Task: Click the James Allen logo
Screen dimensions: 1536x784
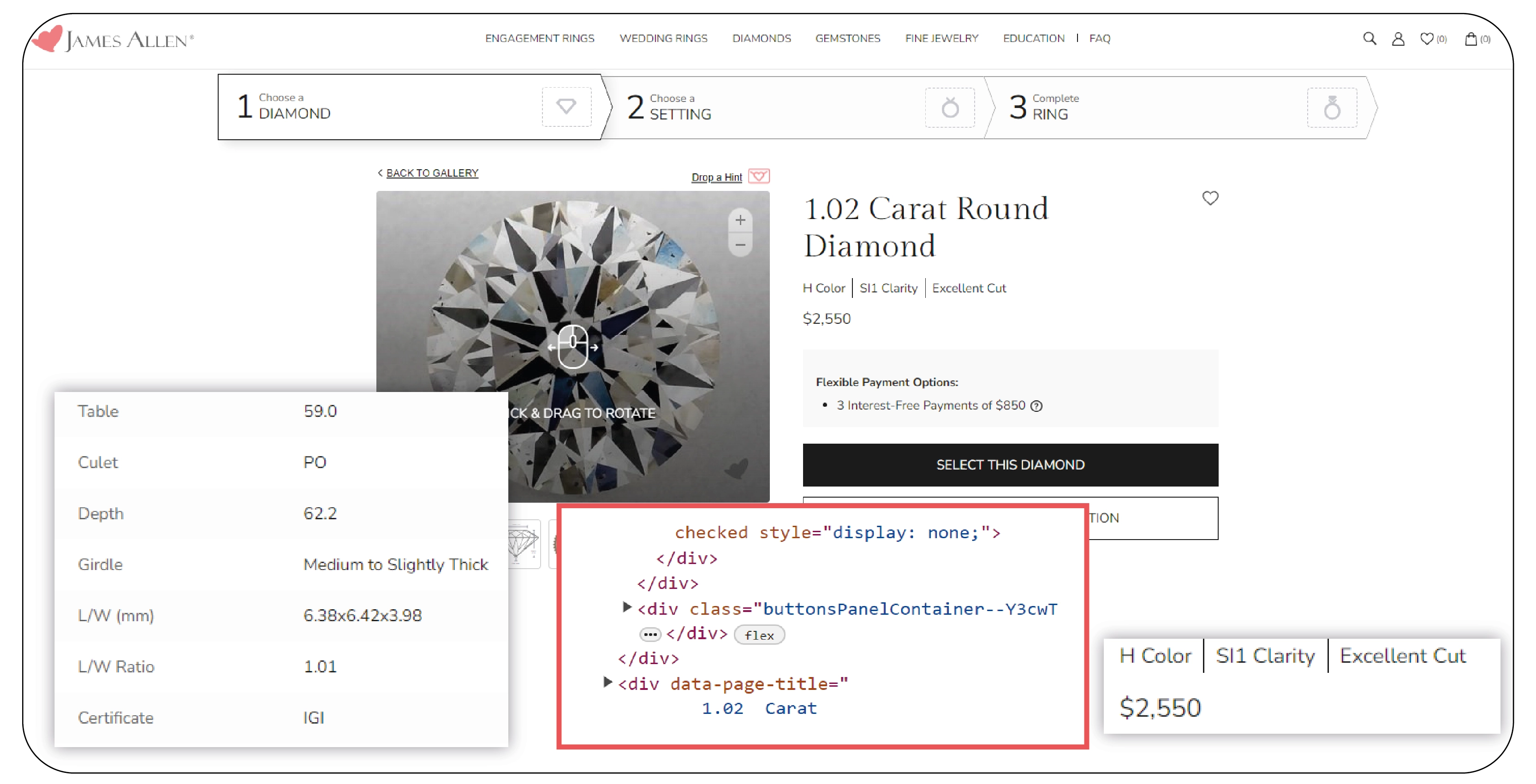Action: (113, 39)
